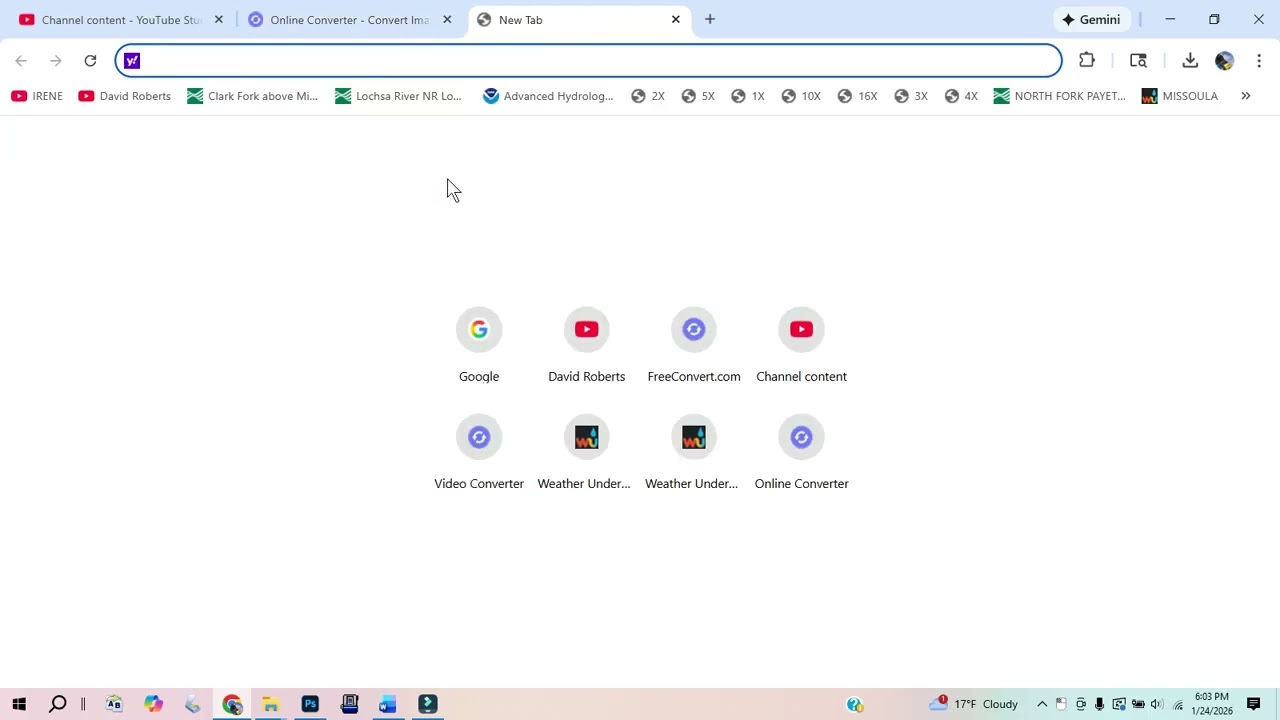Image resolution: width=1280 pixels, height=720 pixels.
Task: Open the 4X bookmark
Action: [x=961, y=96]
